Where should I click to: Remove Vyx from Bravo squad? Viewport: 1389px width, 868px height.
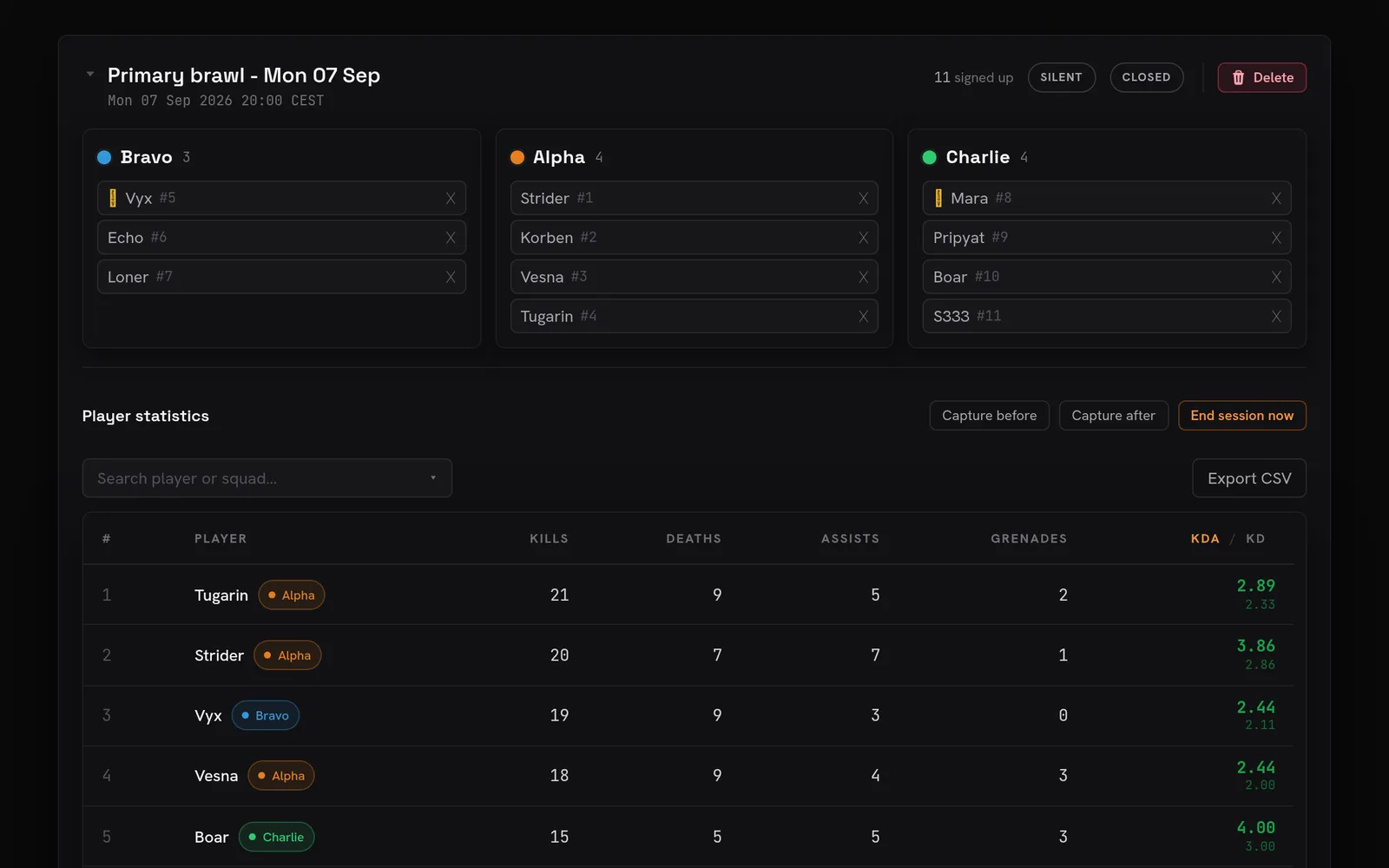[x=451, y=198]
